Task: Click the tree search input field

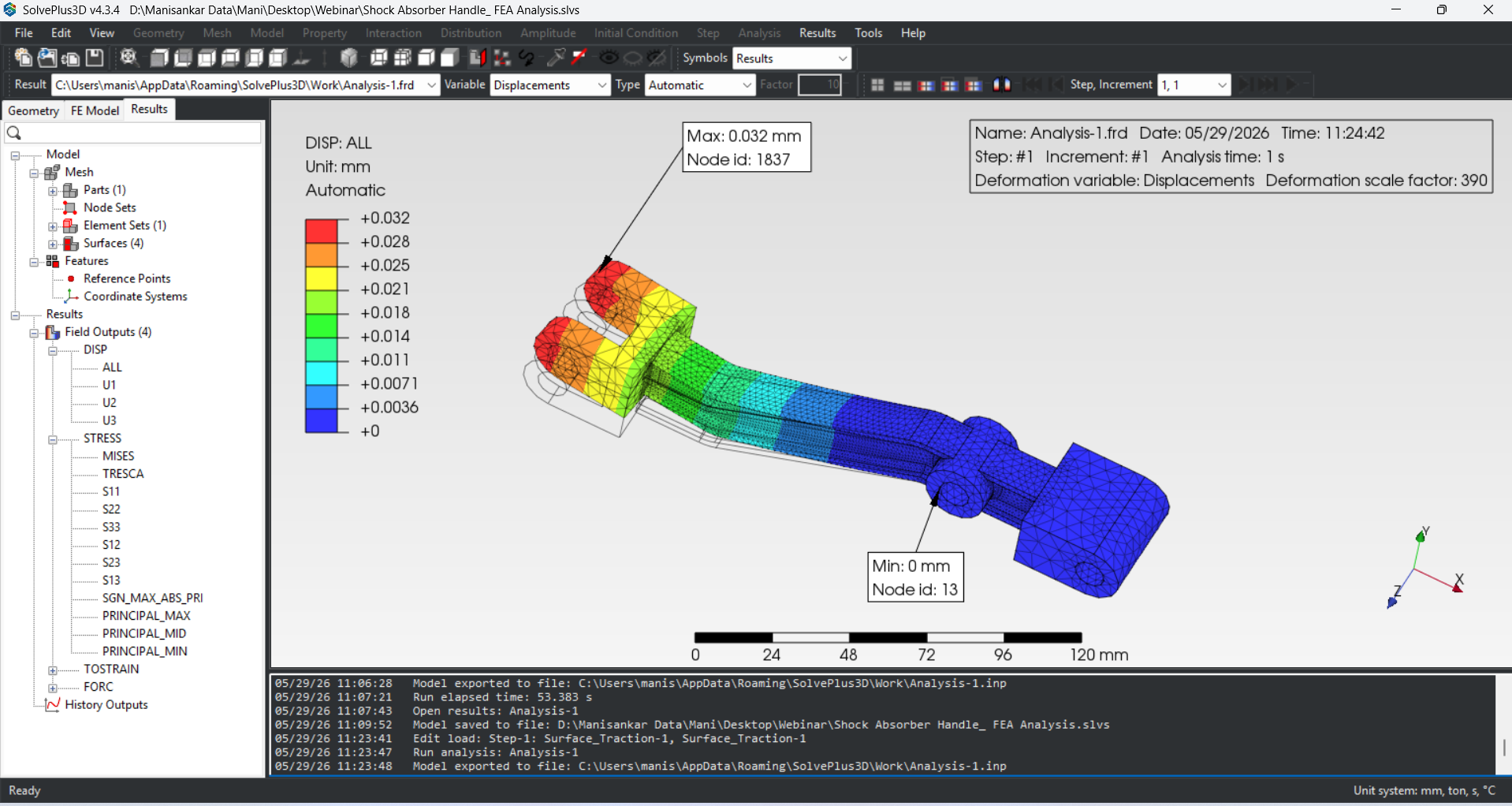Action: 132,132
